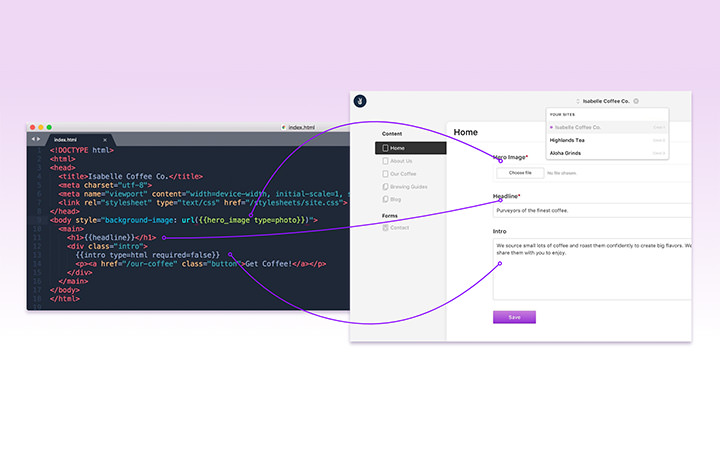Click the Home page icon in sidebar
Viewport: 720px width, 450px height.
(x=385, y=148)
